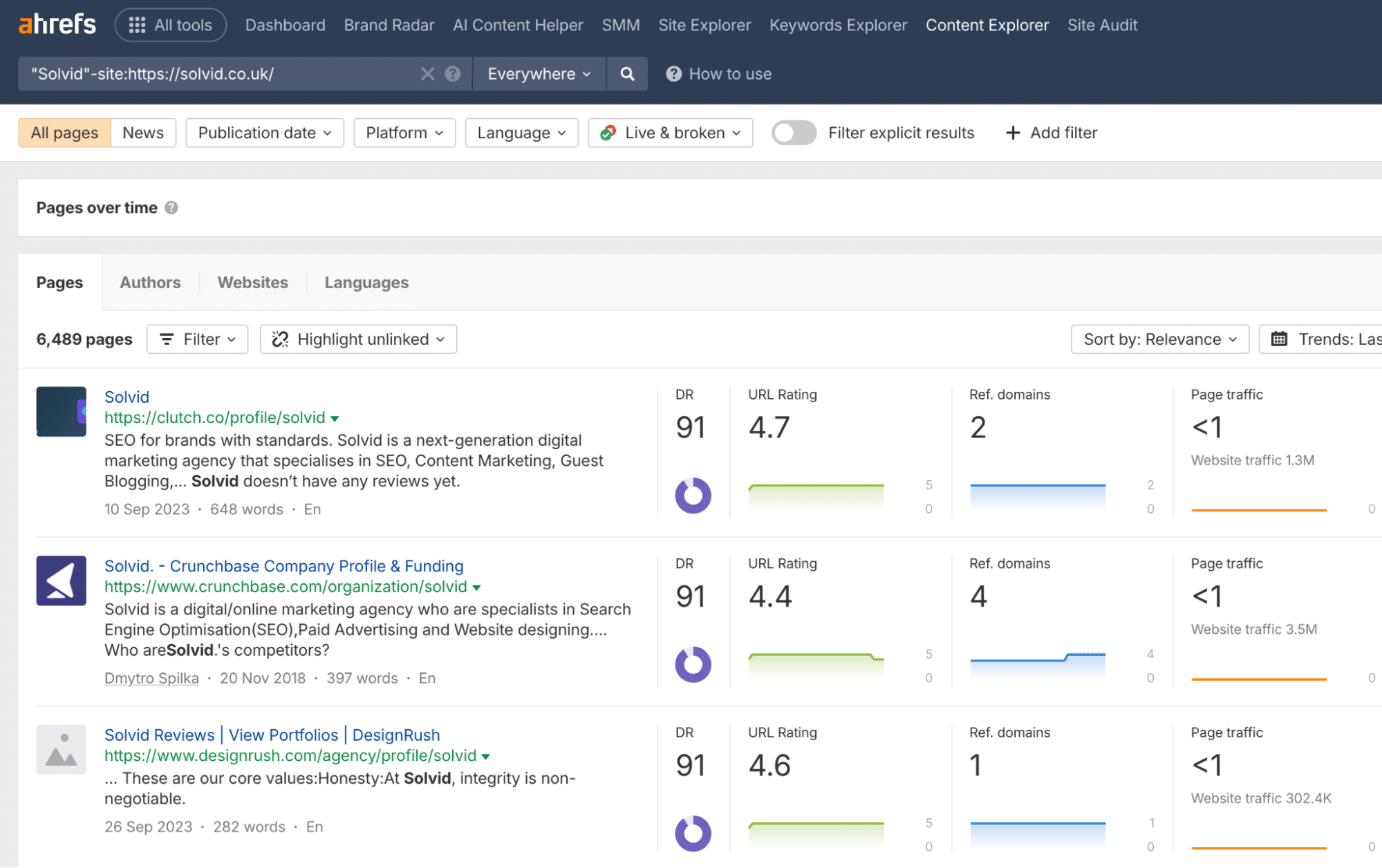Viewport: 1382px width, 868px height.
Task: Click Page traffic line for Clutch result
Action: 1259,510
